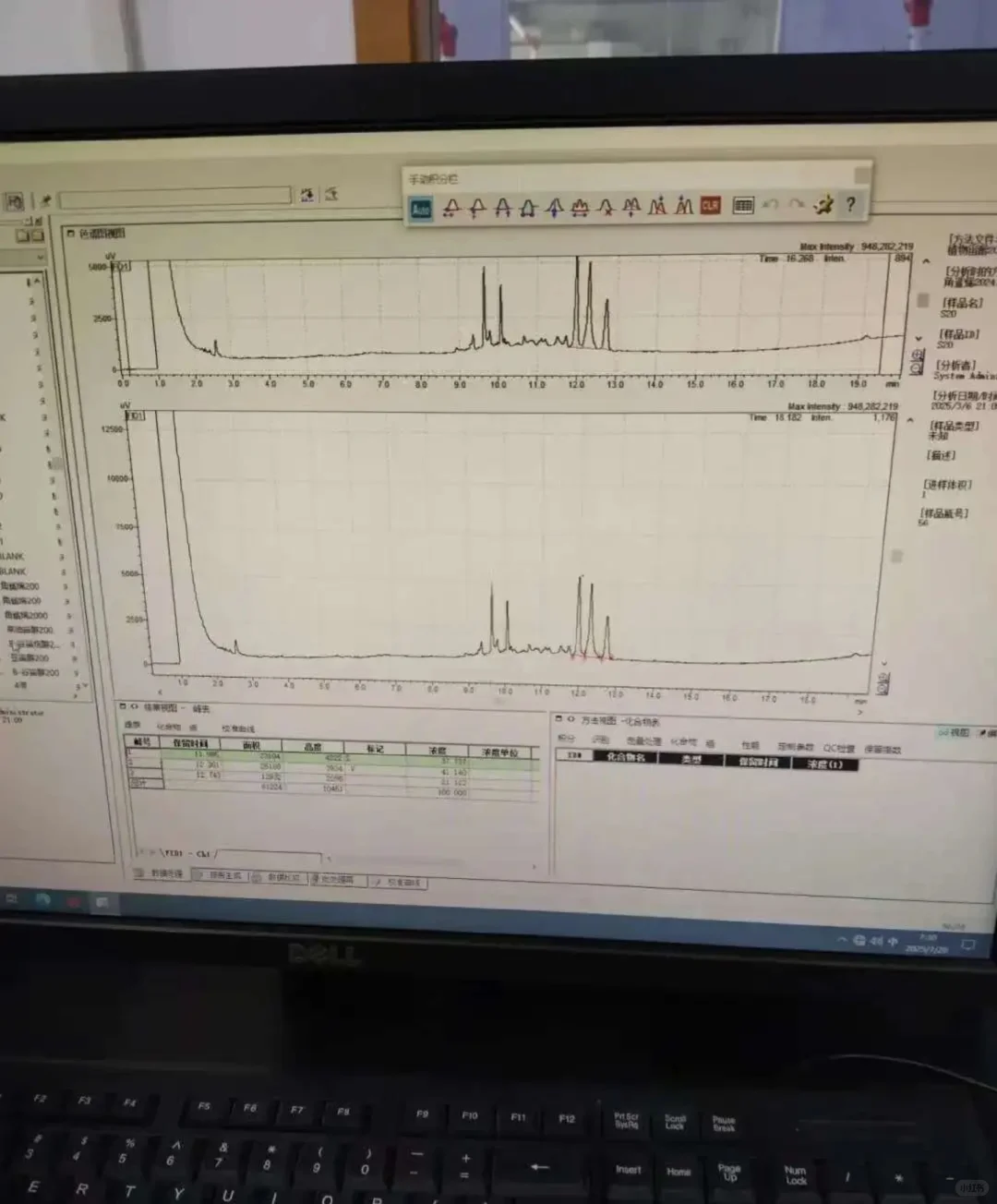Switch to the 校准曲线 tab in results view

pos(238,728)
